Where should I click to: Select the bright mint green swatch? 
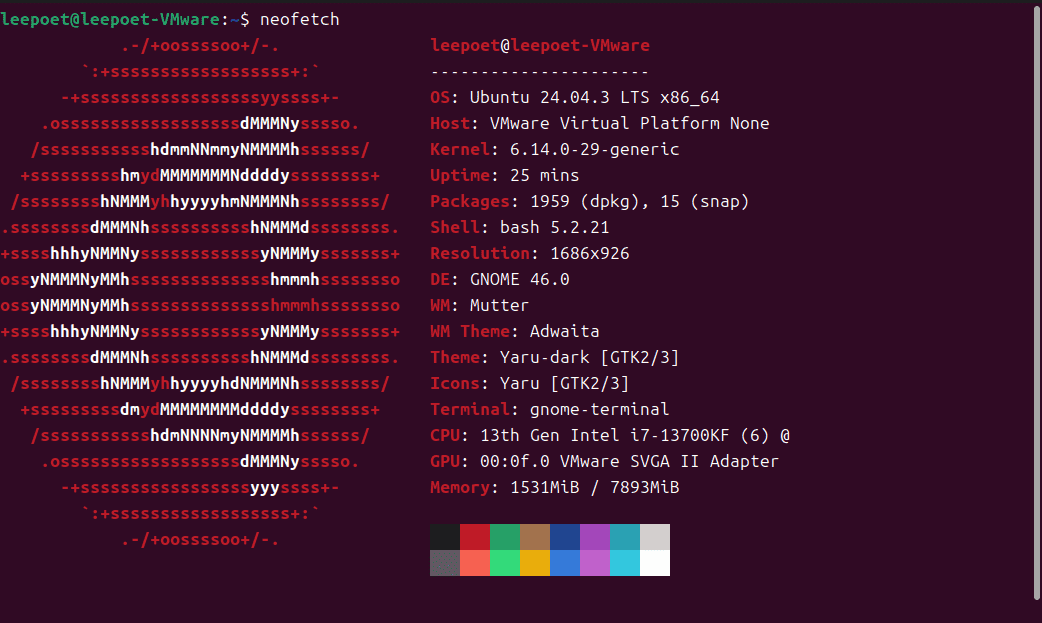pos(505,563)
